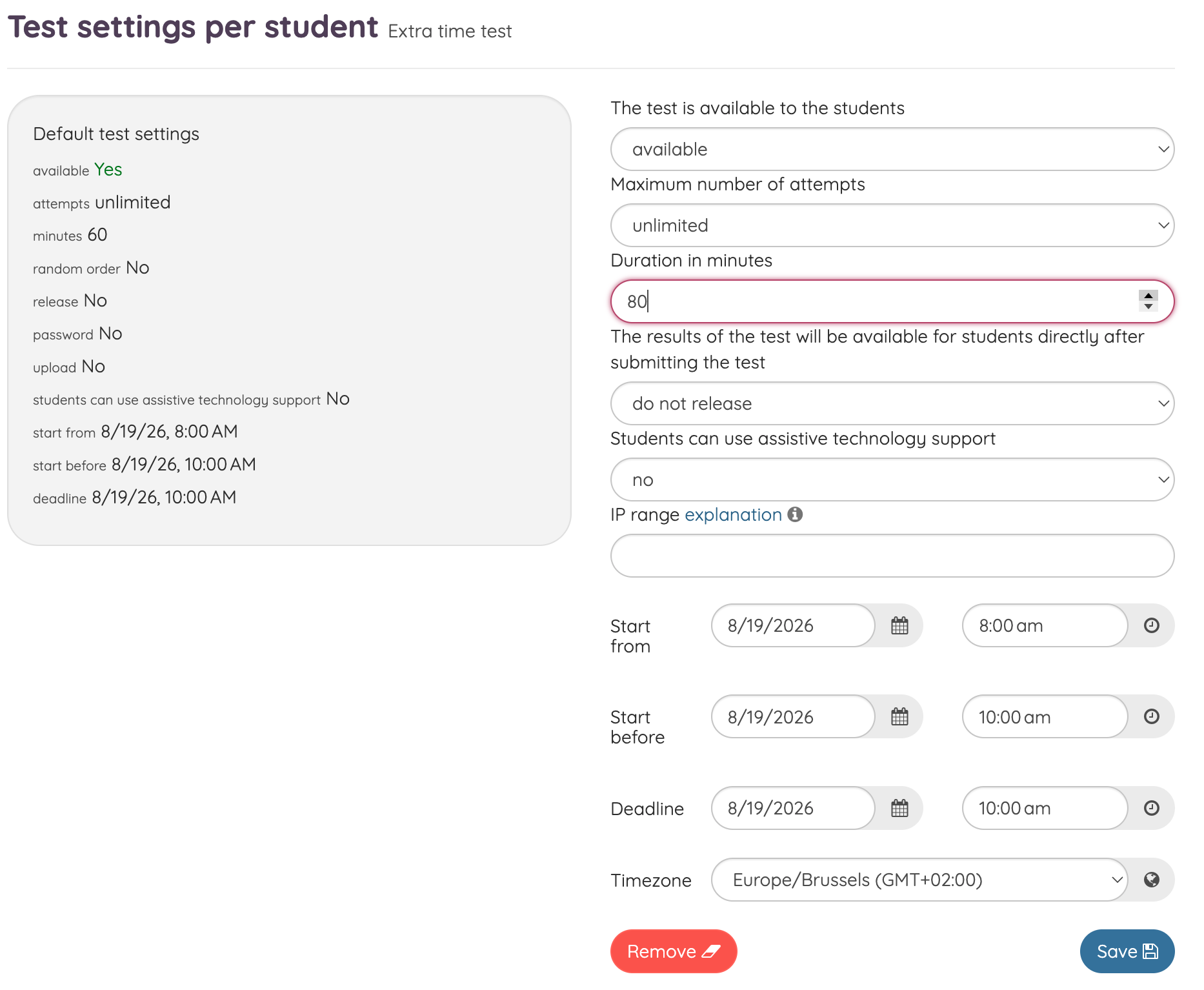Click the 'Test settings per student' title
Image resolution: width=1204 pixels, height=990 pixels.
click(193, 27)
